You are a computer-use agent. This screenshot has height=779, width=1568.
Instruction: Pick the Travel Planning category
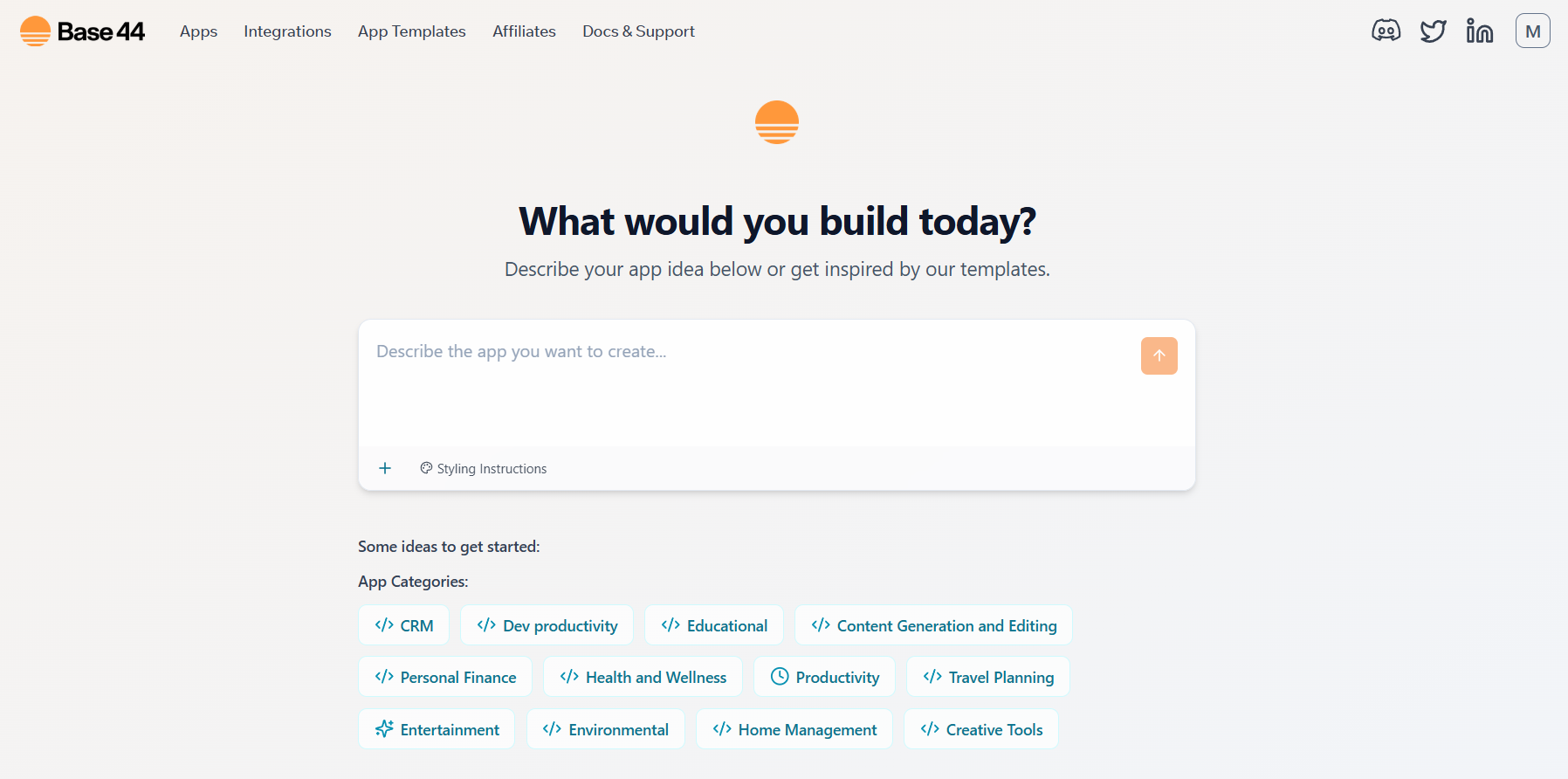[x=988, y=677]
